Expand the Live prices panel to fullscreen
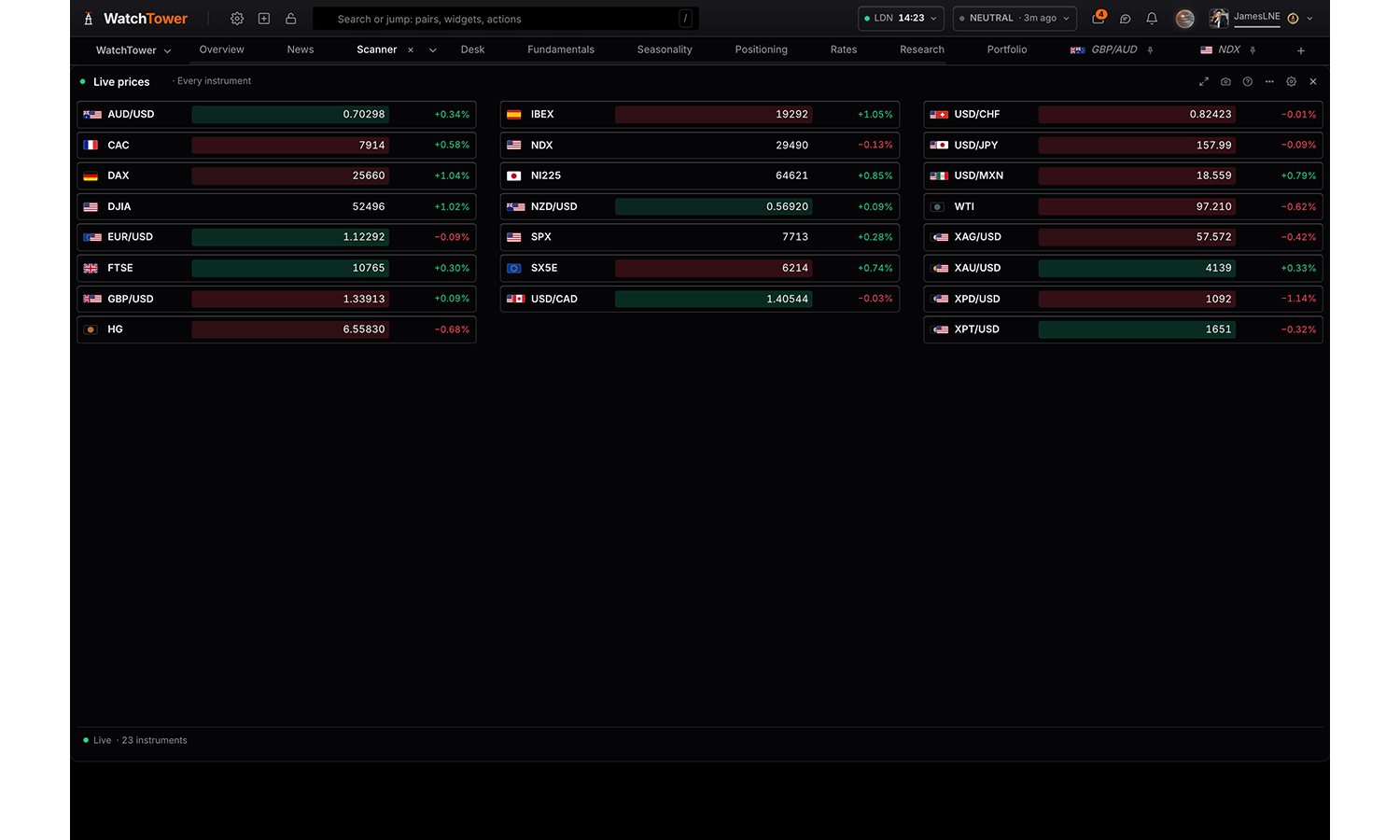This screenshot has width=1400, height=840. click(1204, 82)
